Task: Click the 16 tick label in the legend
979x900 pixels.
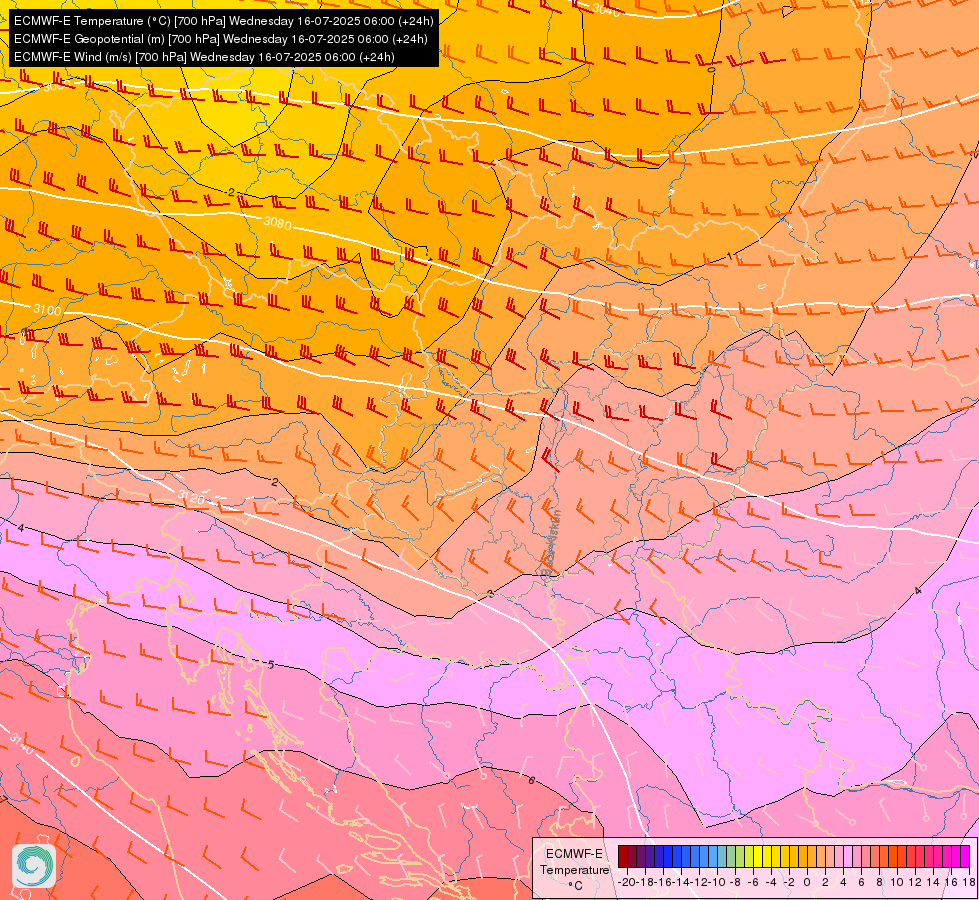Action: pos(952,883)
